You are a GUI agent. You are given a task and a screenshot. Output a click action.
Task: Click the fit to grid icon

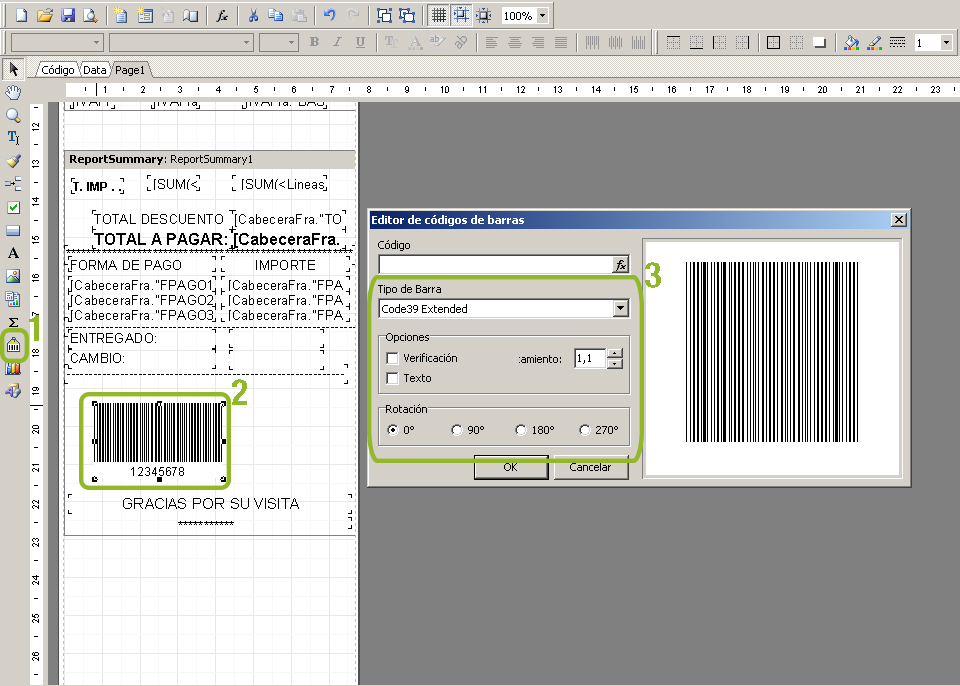click(x=484, y=15)
